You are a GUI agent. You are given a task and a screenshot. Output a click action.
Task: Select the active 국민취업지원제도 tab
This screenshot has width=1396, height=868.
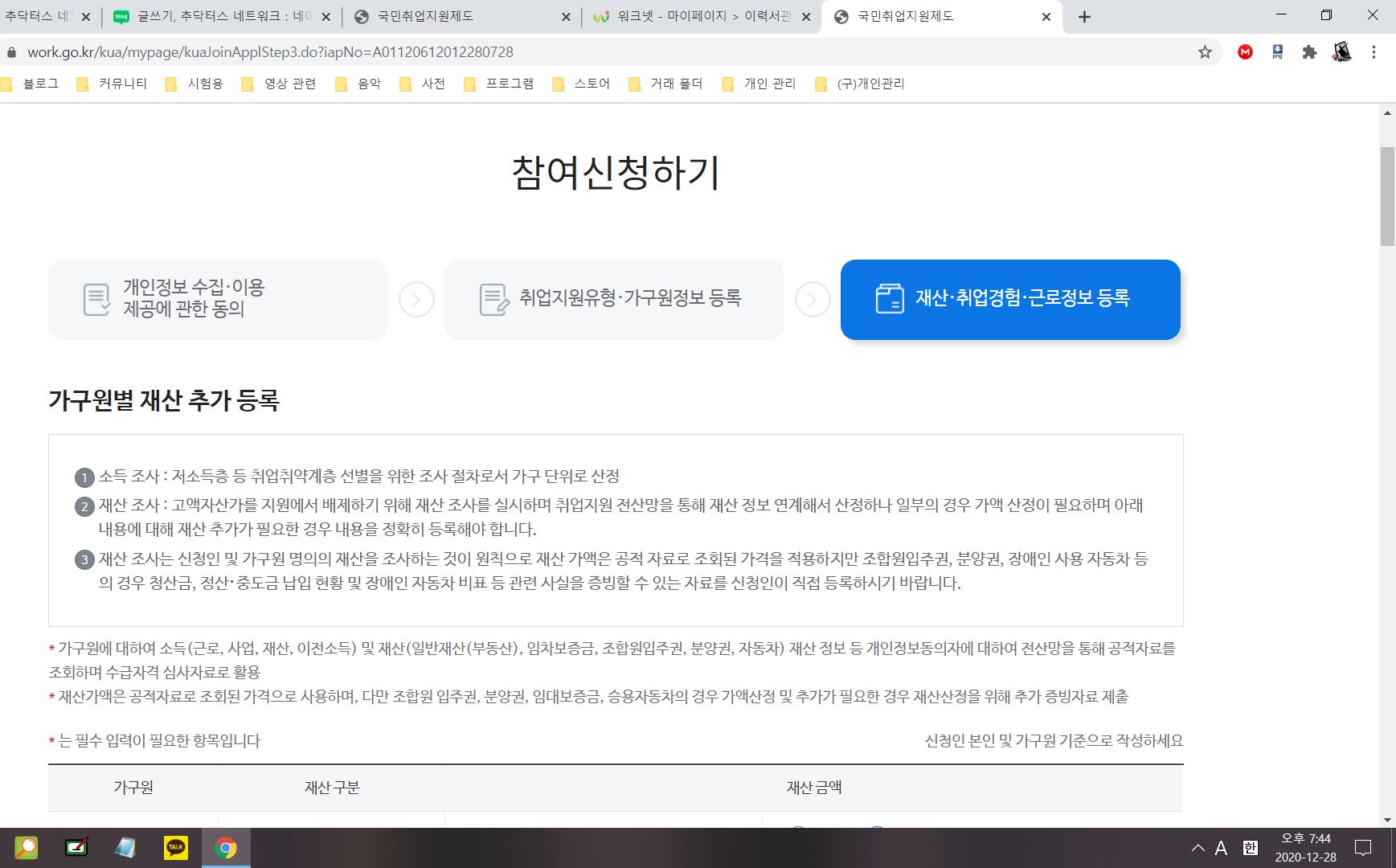[940, 17]
